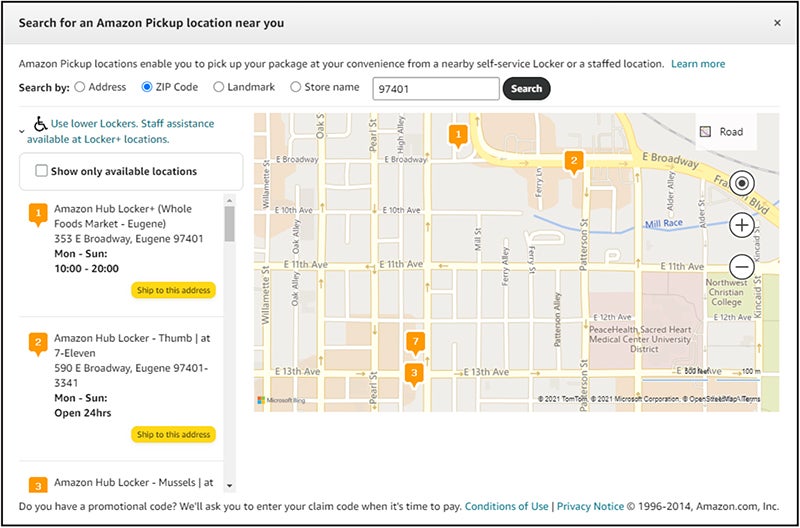The height and width of the screenshot is (528, 800).
Task: Click the locations list scrollbar thumb
Action: 230,224
